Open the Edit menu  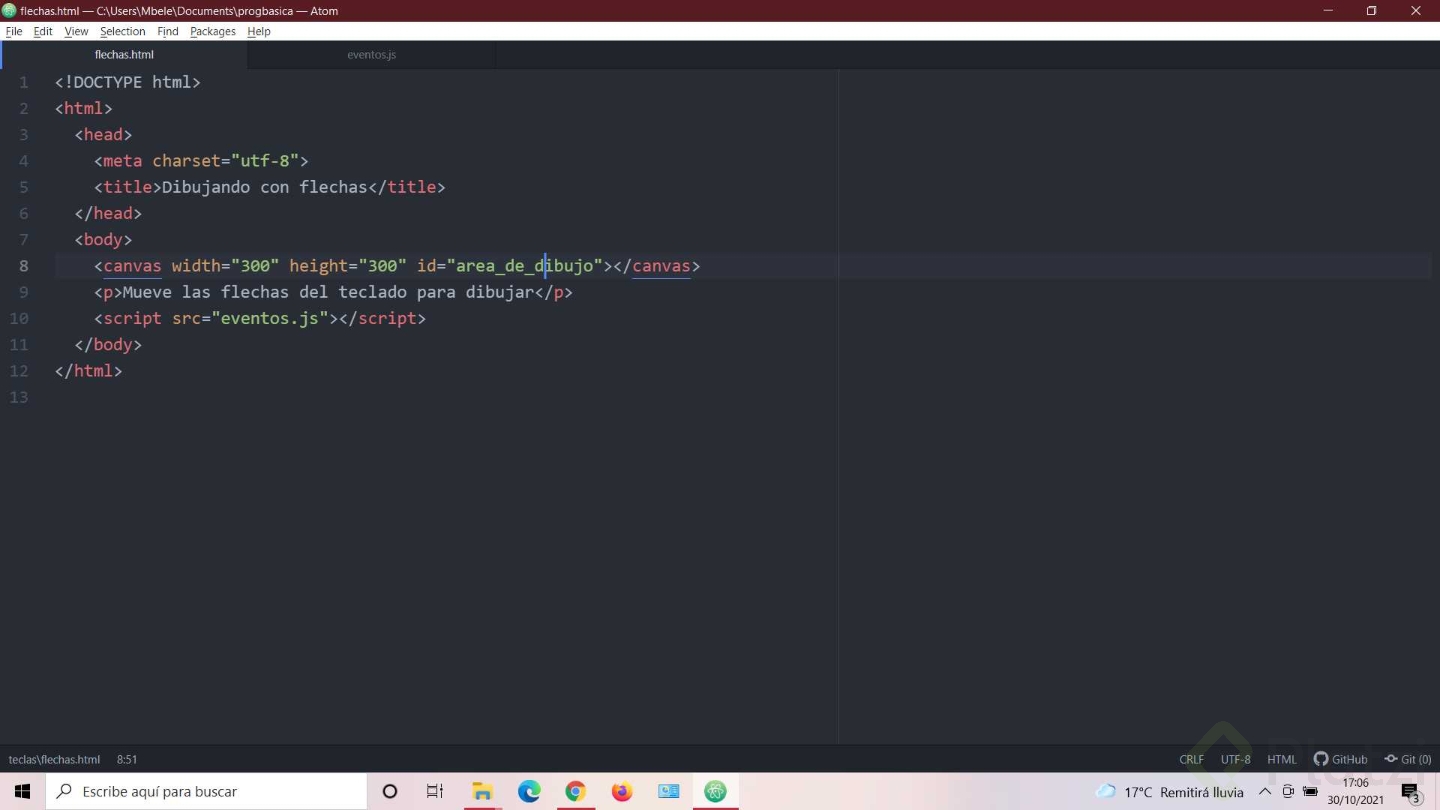43,31
